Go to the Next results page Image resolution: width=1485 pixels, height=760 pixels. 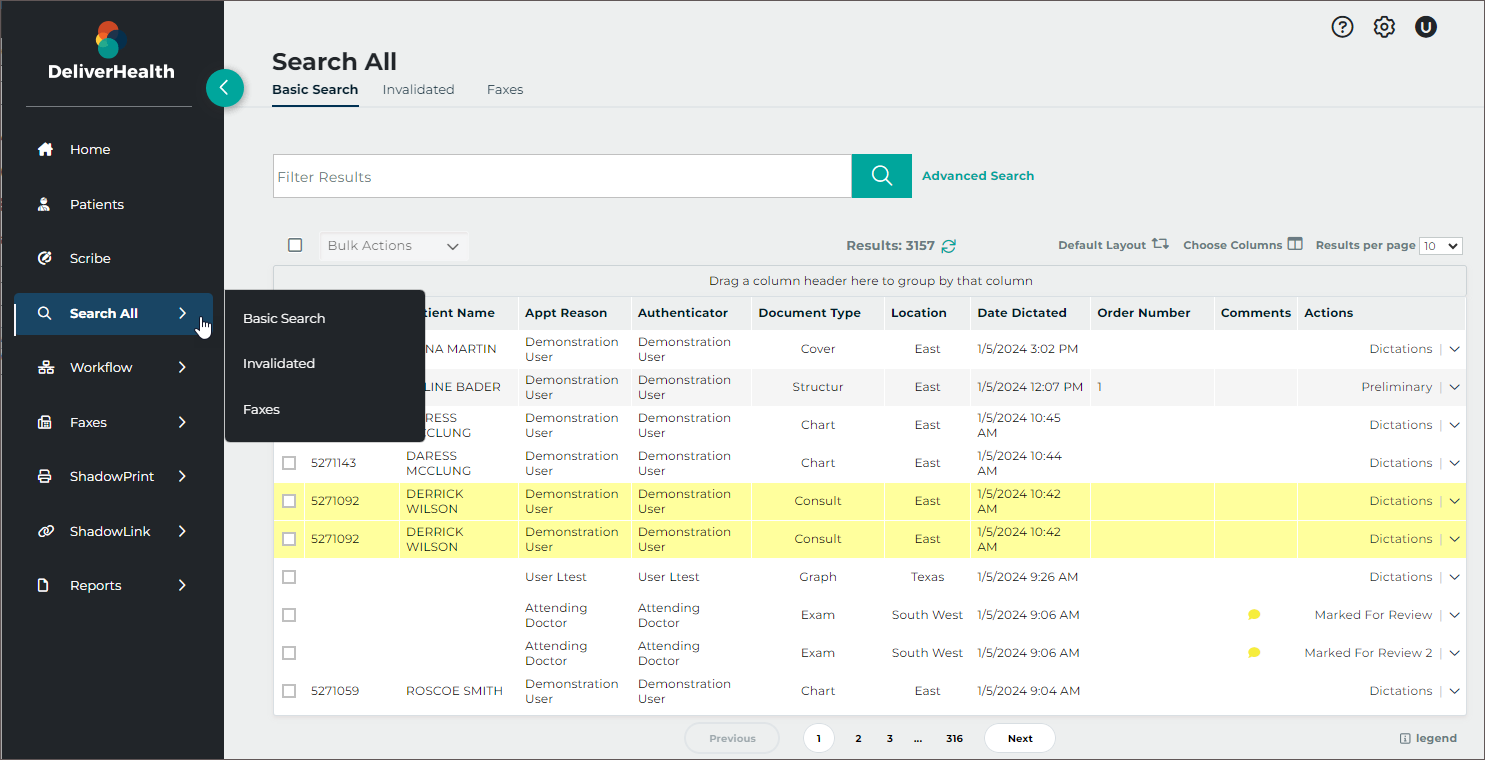pos(1020,738)
